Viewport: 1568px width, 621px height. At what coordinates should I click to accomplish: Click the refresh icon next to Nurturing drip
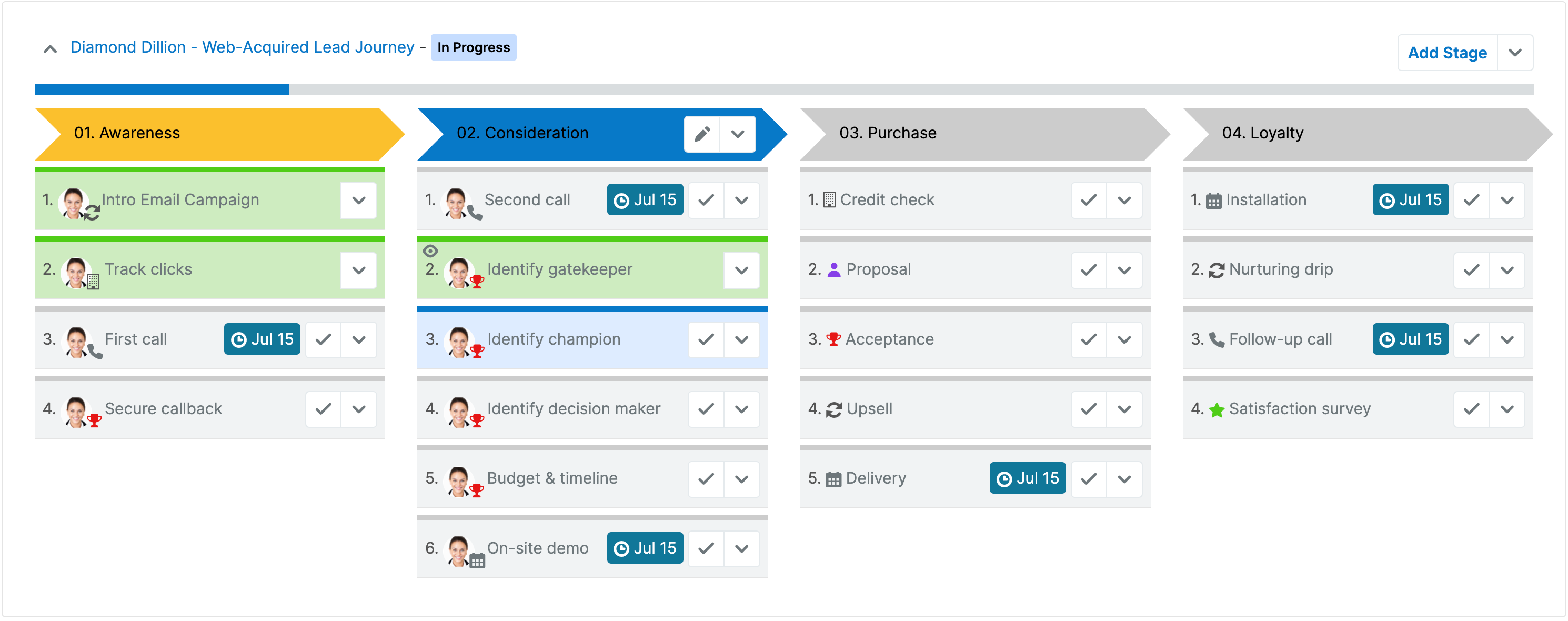click(1216, 271)
